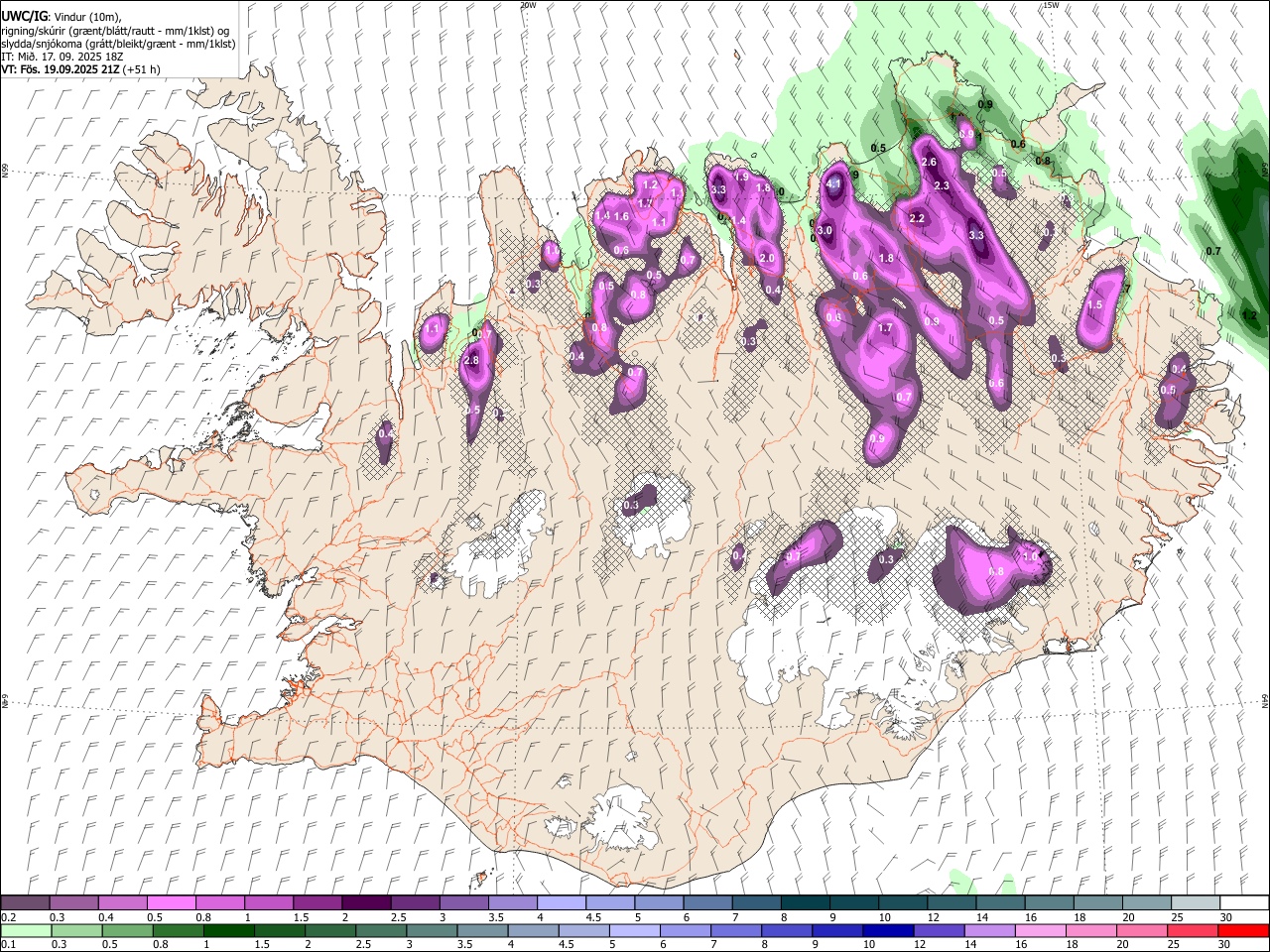The width and height of the screenshot is (1270, 952).
Task: Click the '(+51 h)' forecast offset text
Action: point(141,69)
